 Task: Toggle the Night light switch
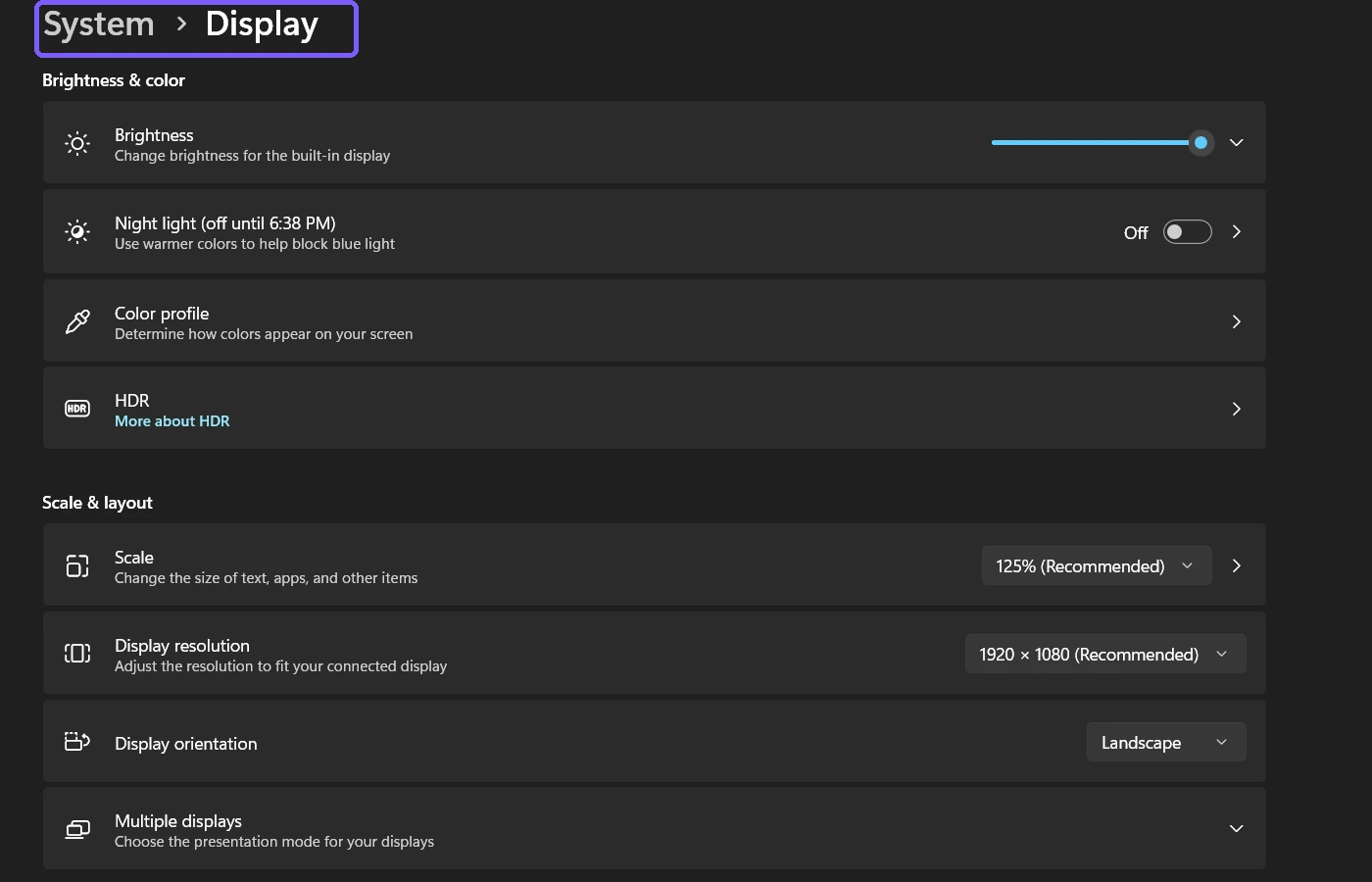pyautogui.click(x=1187, y=232)
